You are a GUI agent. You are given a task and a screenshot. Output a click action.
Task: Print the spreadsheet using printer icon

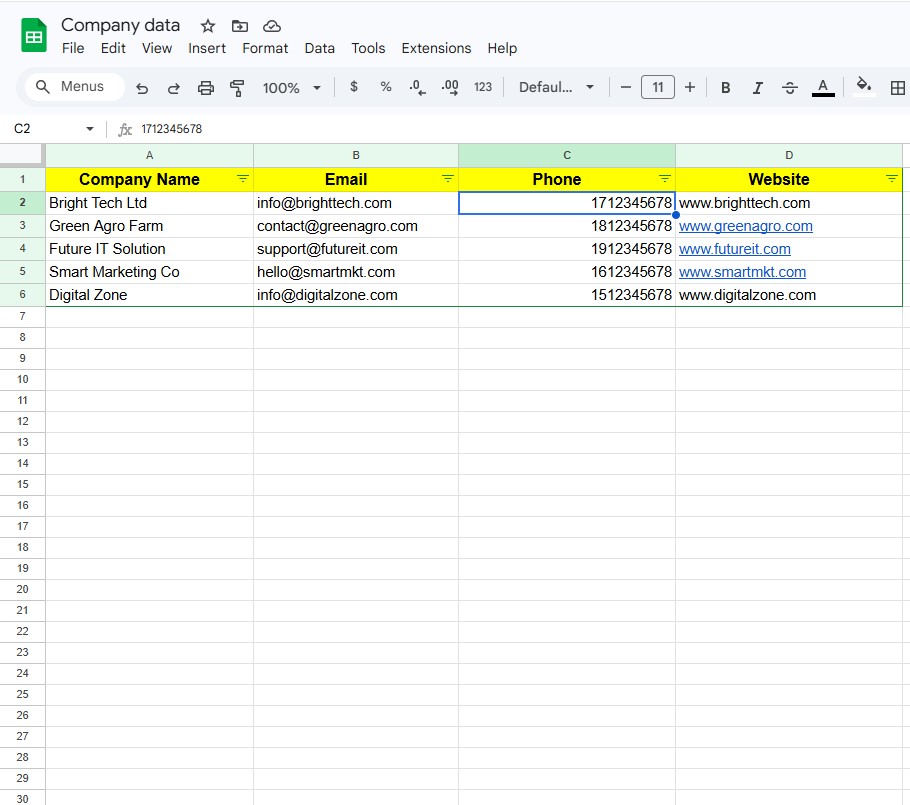pos(206,88)
